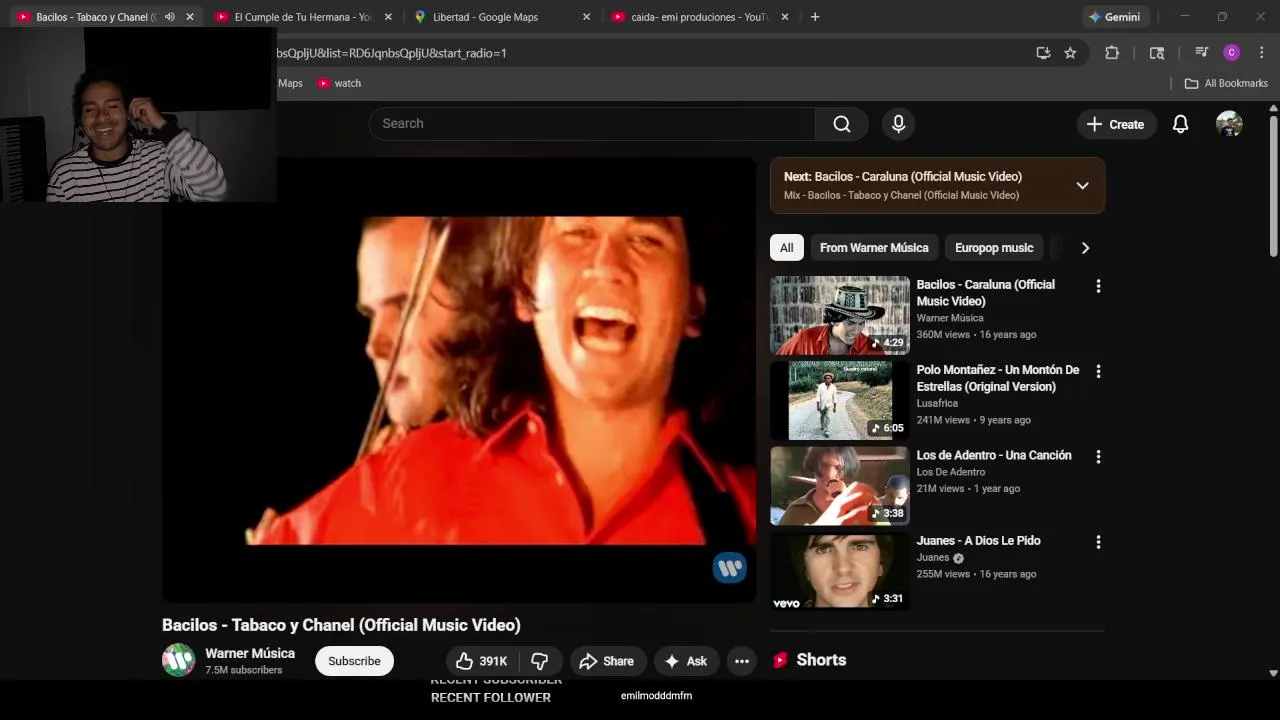The width and height of the screenshot is (1280, 720).
Task: Click the Warner Music logo watermark on video
Action: [x=729, y=568]
